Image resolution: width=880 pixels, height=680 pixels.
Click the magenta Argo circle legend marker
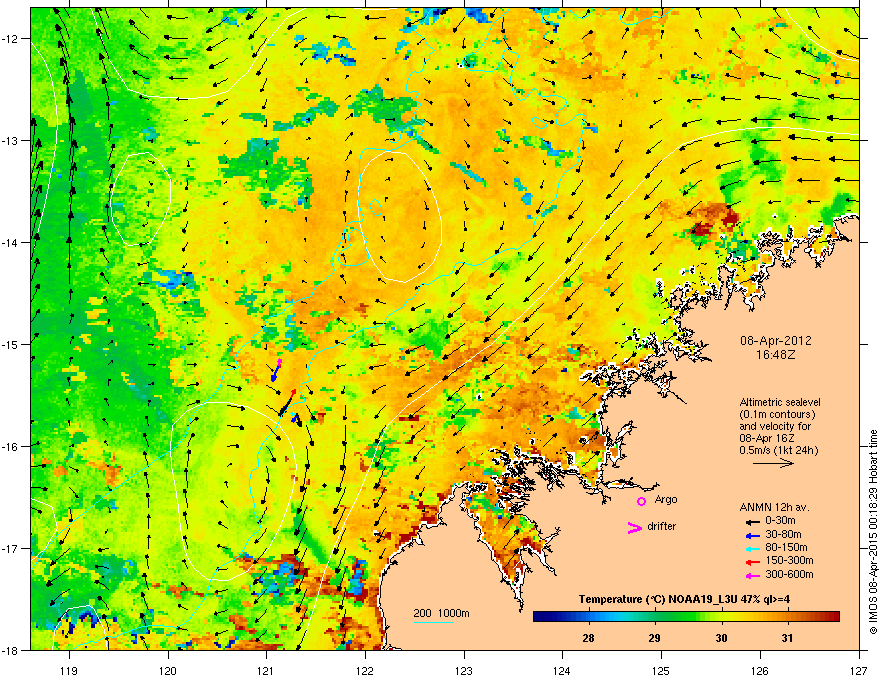pyautogui.click(x=641, y=501)
